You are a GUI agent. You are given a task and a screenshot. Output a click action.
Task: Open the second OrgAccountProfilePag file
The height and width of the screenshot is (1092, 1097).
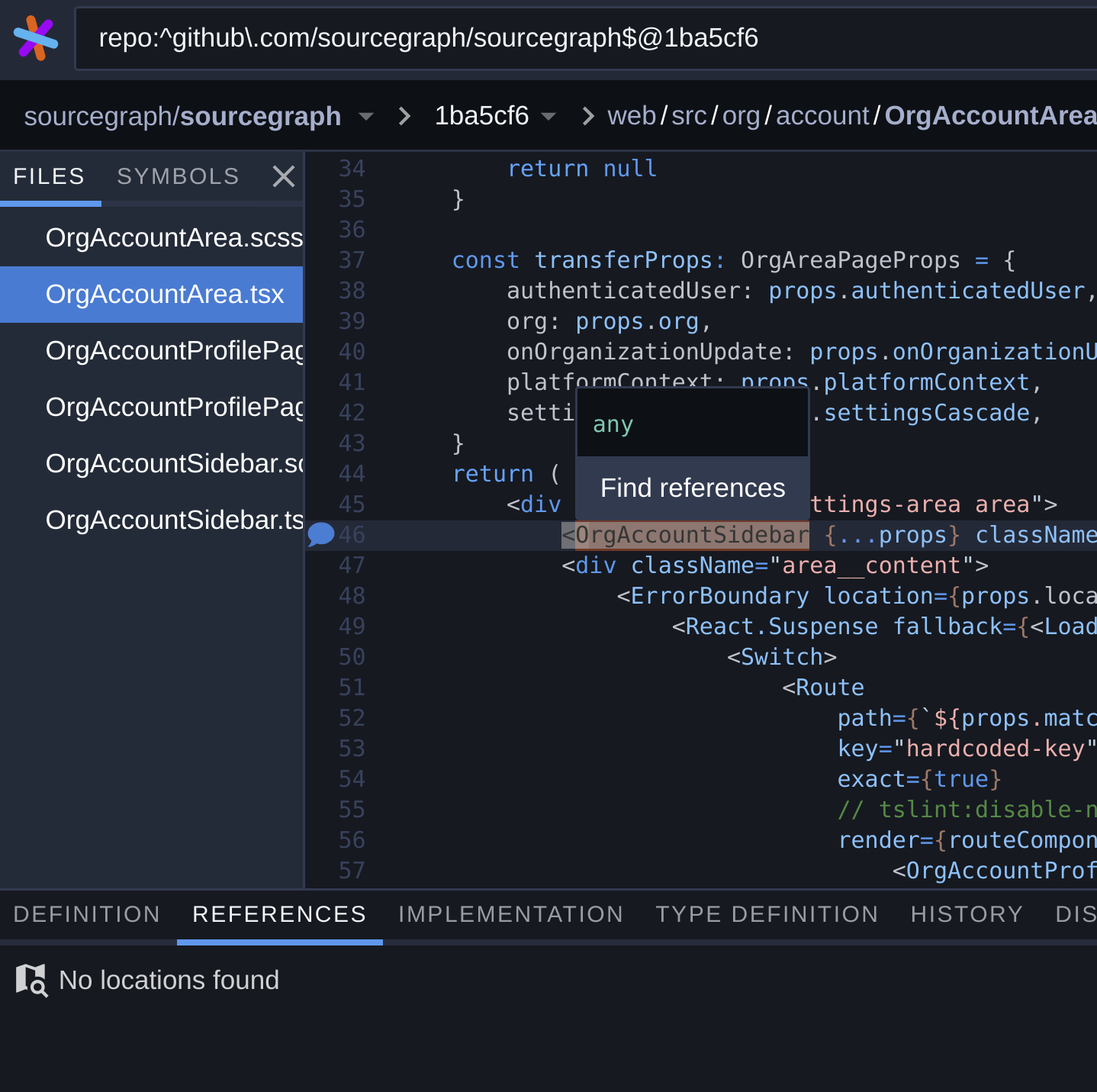pos(152,407)
